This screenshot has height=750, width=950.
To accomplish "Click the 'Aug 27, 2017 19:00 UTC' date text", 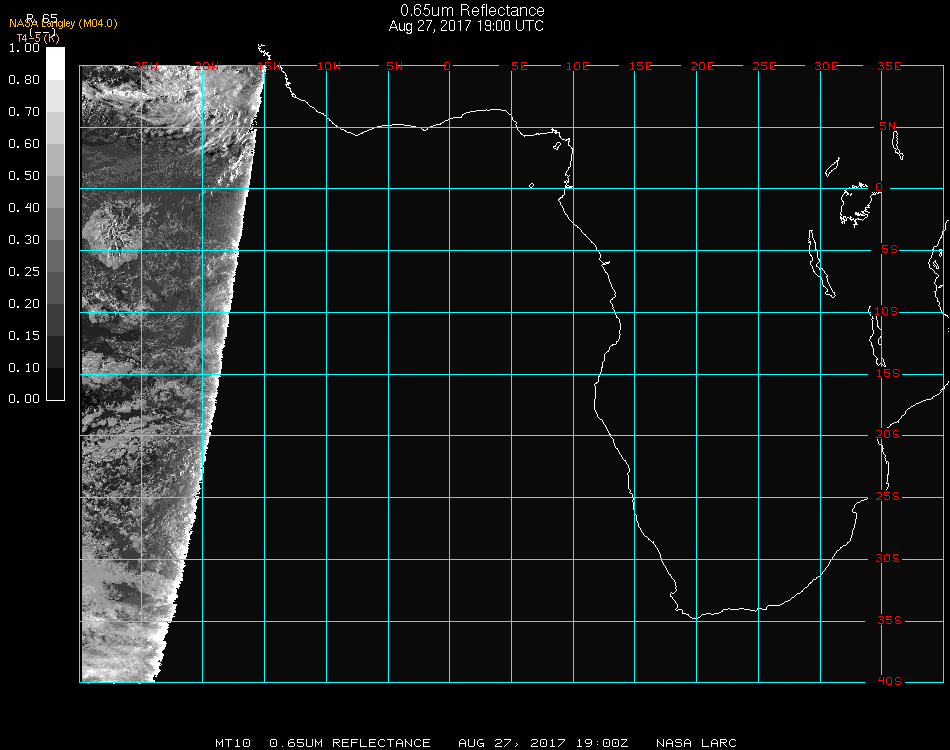I will pos(466,26).
